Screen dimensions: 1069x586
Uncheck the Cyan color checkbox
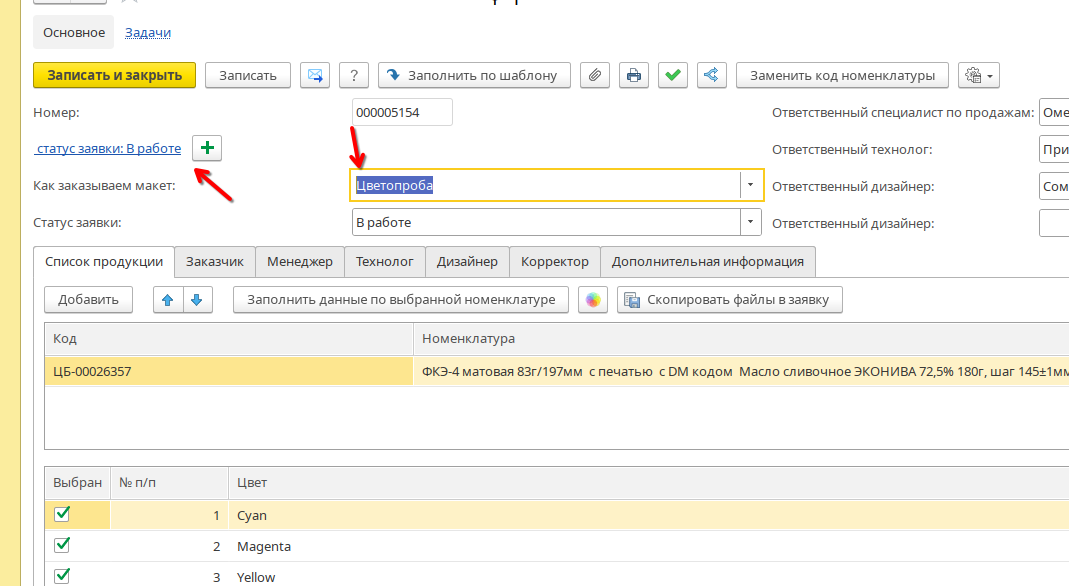(x=62, y=514)
